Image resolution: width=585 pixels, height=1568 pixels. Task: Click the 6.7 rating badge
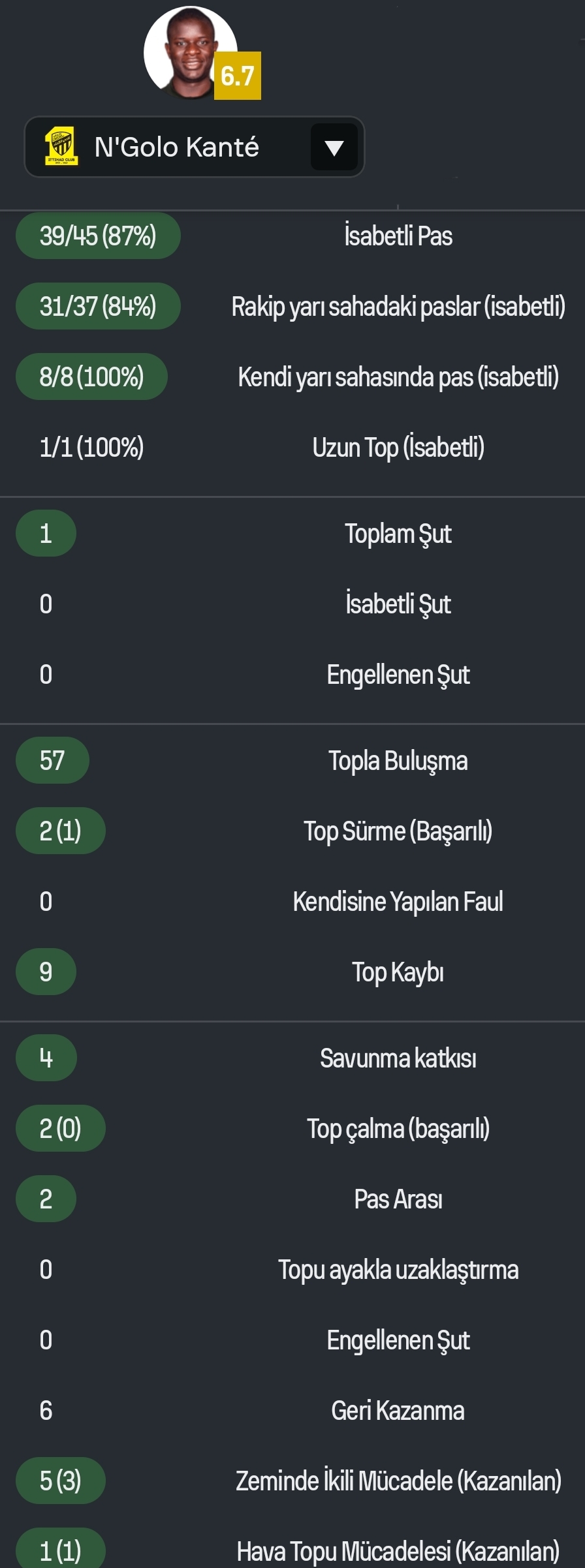[x=238, y=76]
